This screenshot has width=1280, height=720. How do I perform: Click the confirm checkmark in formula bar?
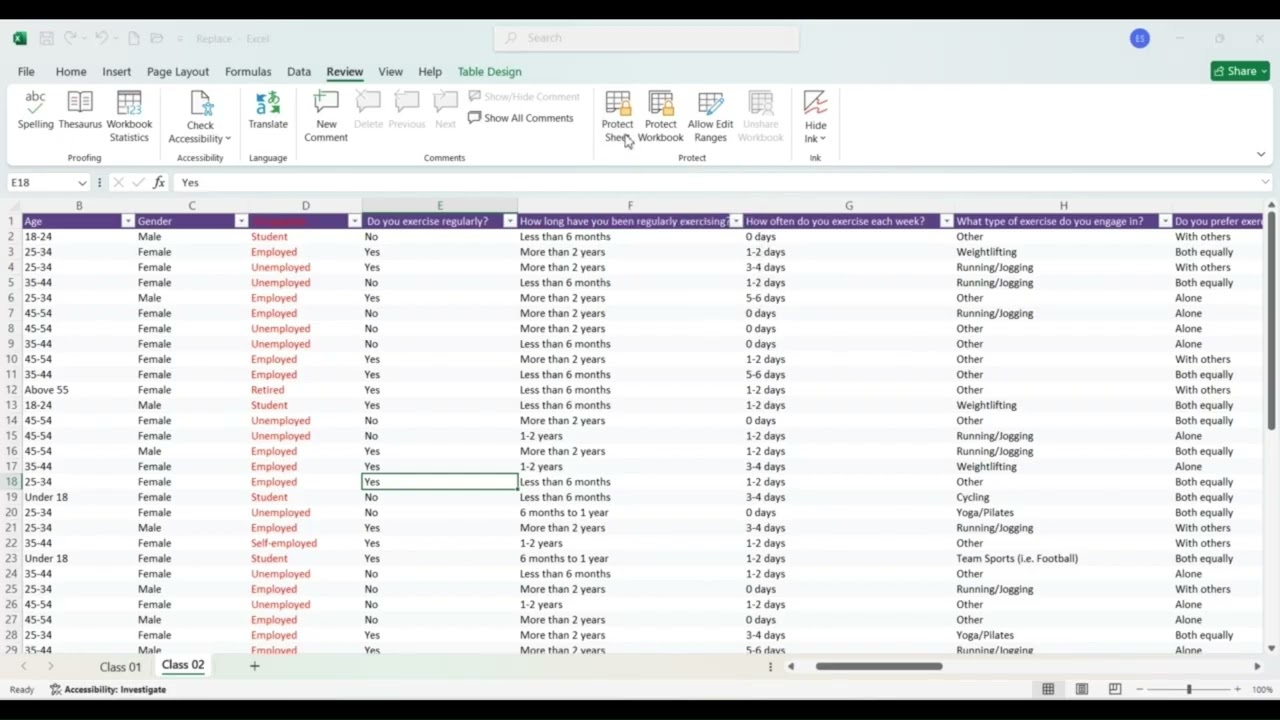(138, 183)
